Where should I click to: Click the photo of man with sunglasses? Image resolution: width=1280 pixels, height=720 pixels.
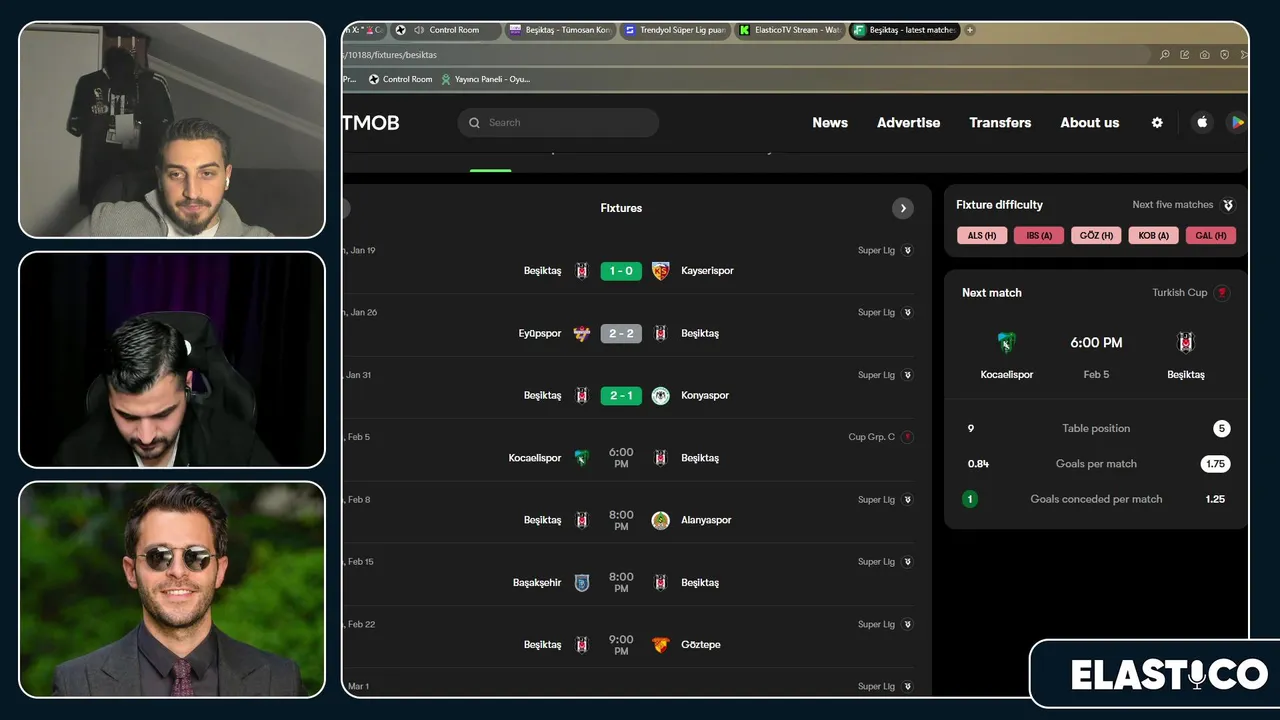tap(172, 590)
